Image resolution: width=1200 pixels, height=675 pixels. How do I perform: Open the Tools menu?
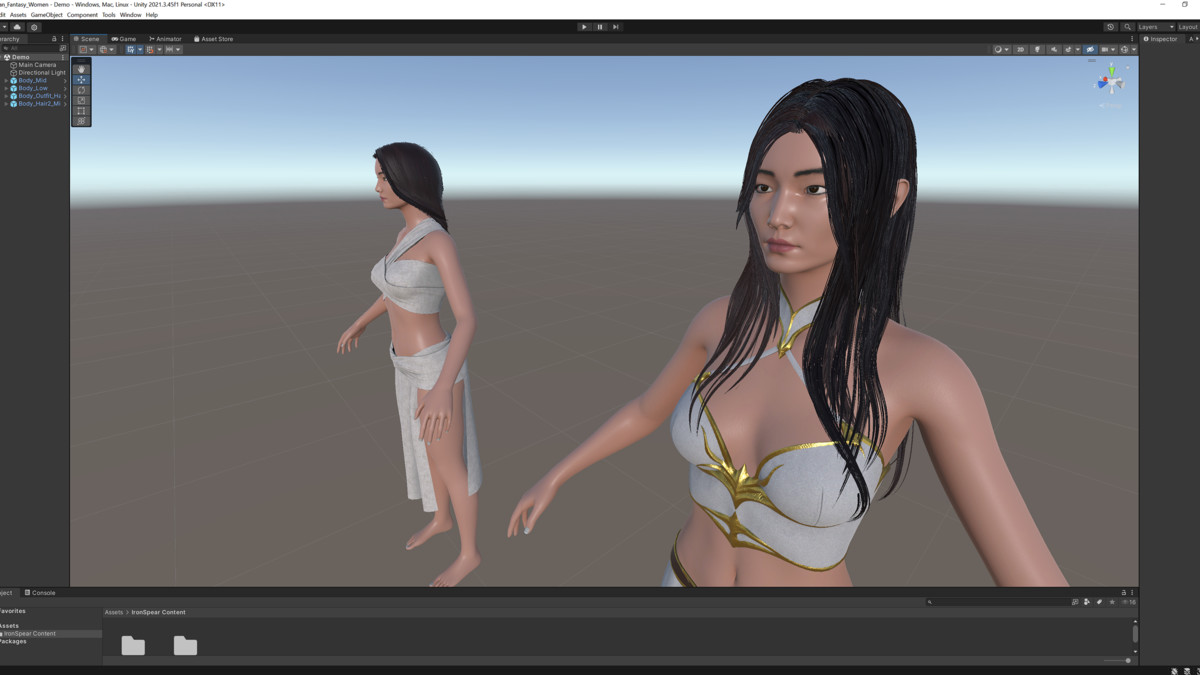coord(109,15)
